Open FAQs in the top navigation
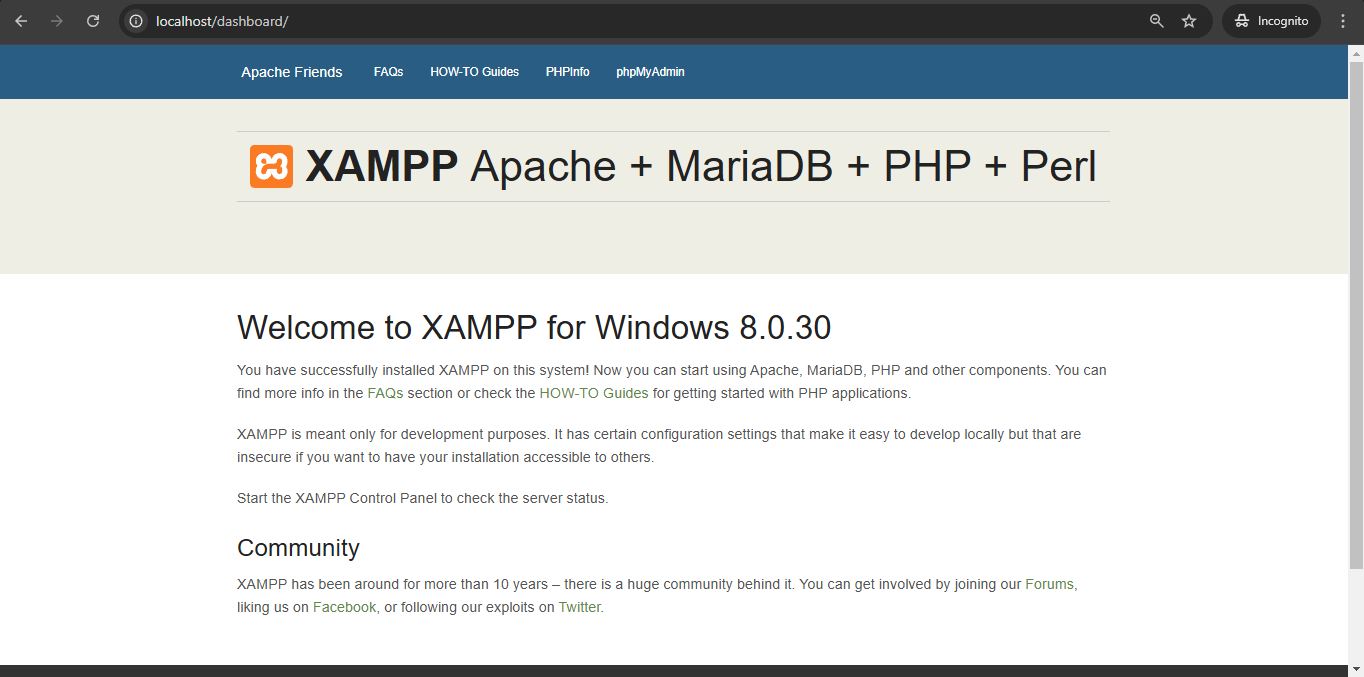The image size is (1364, 677). [388, 72]
